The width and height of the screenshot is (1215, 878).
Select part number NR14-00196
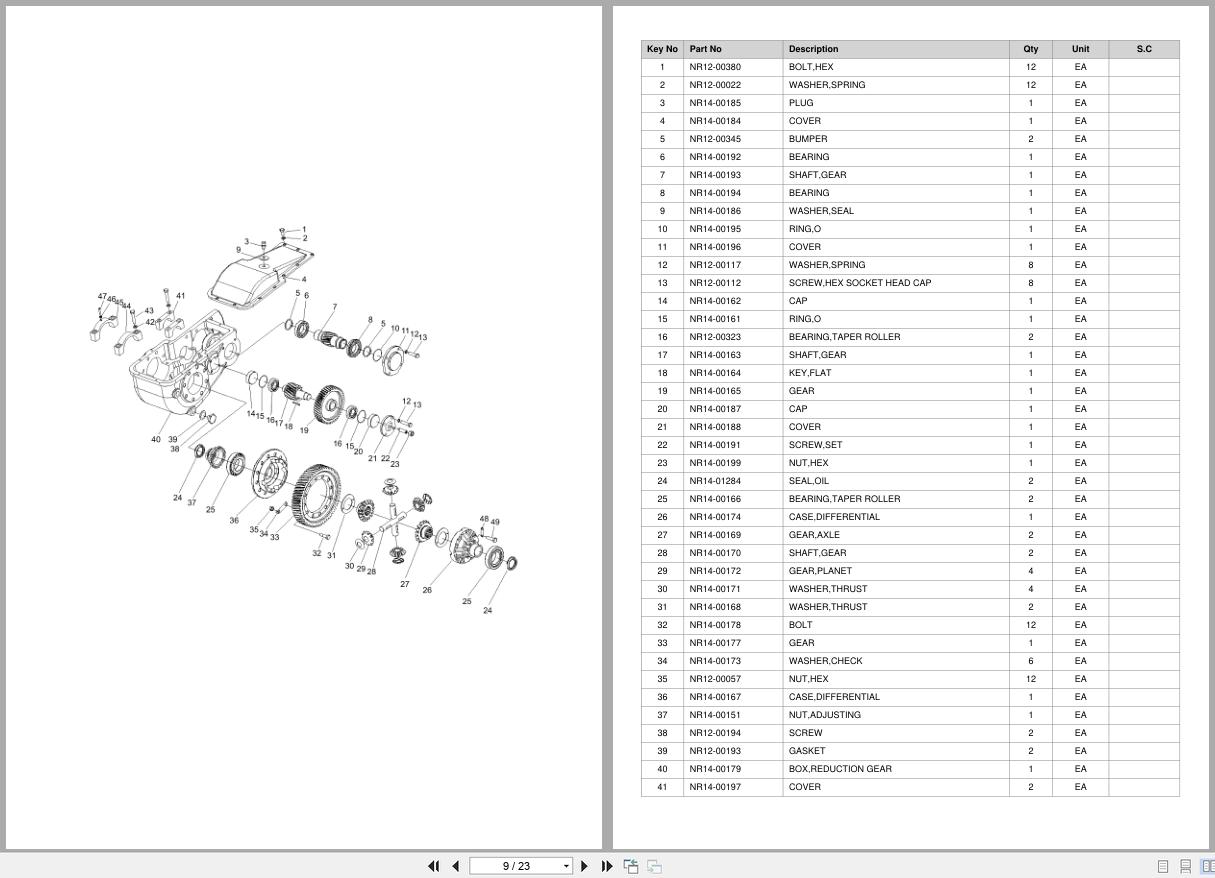click(715, 247)
